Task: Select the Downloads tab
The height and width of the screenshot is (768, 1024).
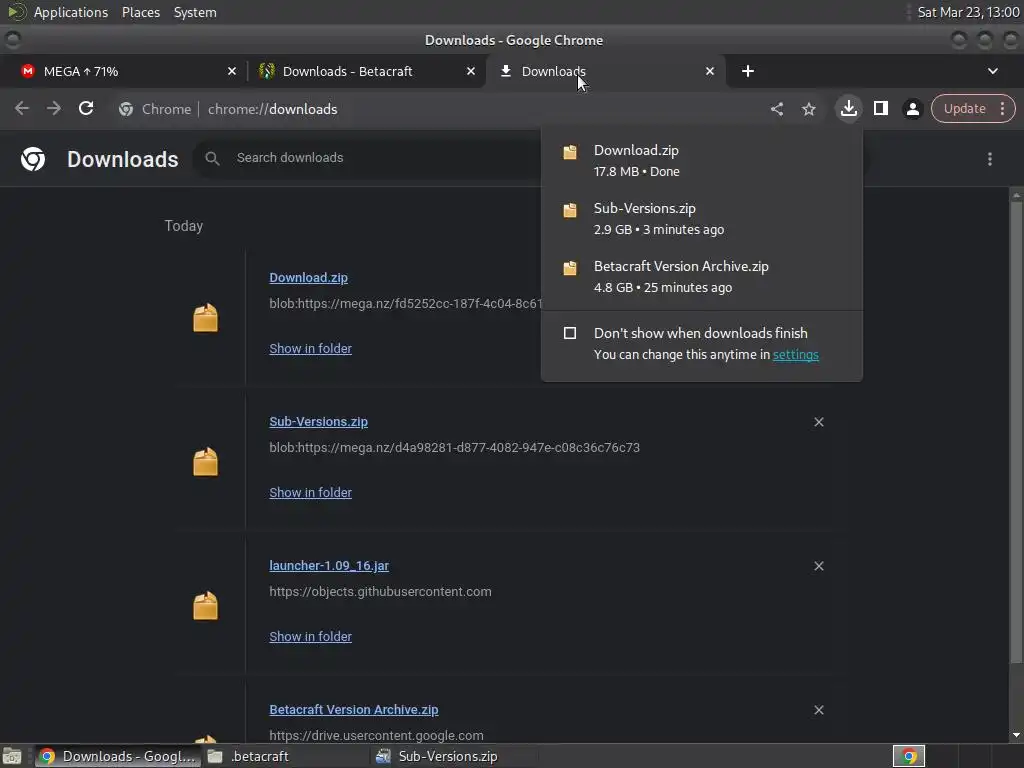Action: (604, 71)
